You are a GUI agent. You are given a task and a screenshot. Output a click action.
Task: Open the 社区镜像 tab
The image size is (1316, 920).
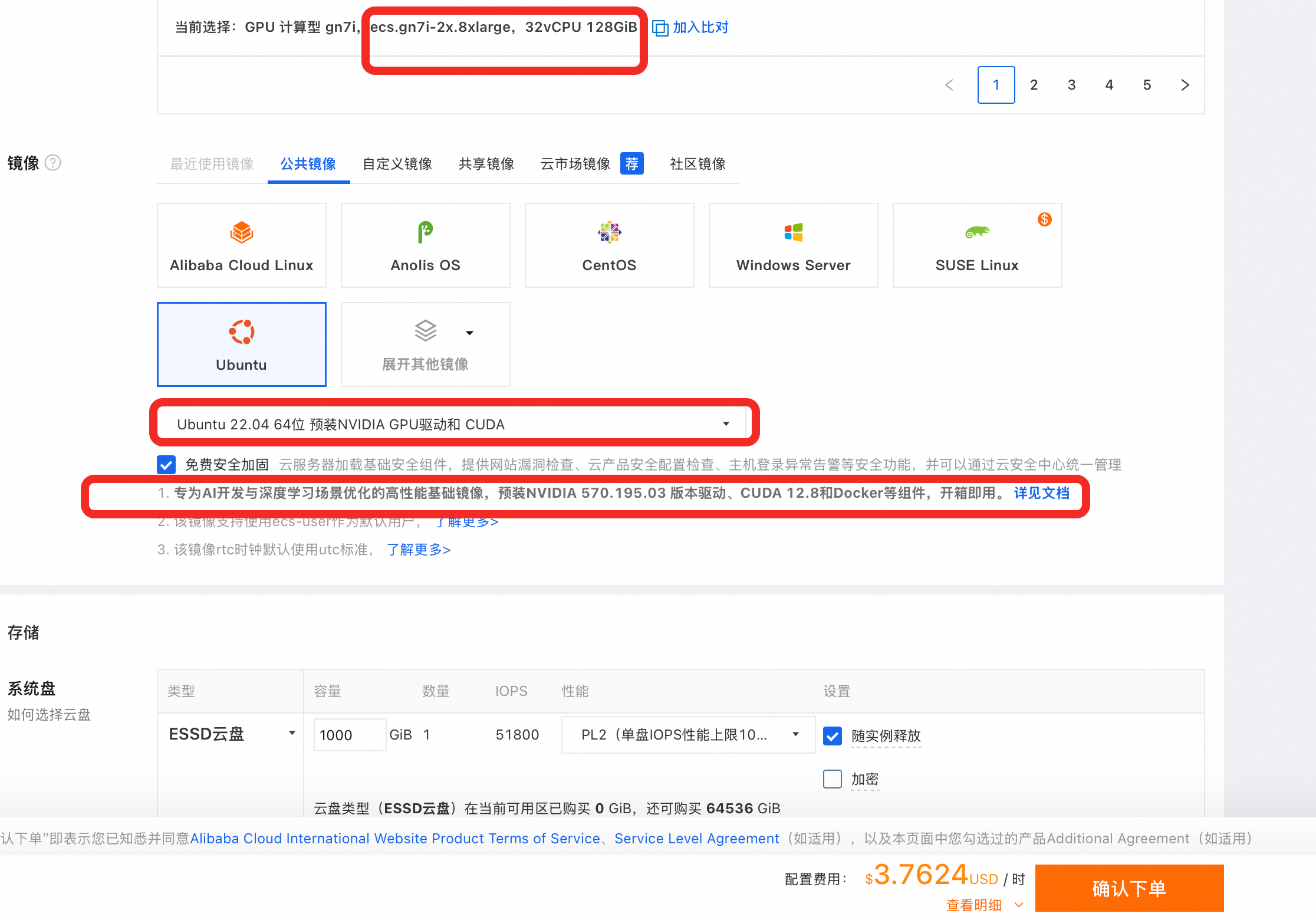[698, 164]
